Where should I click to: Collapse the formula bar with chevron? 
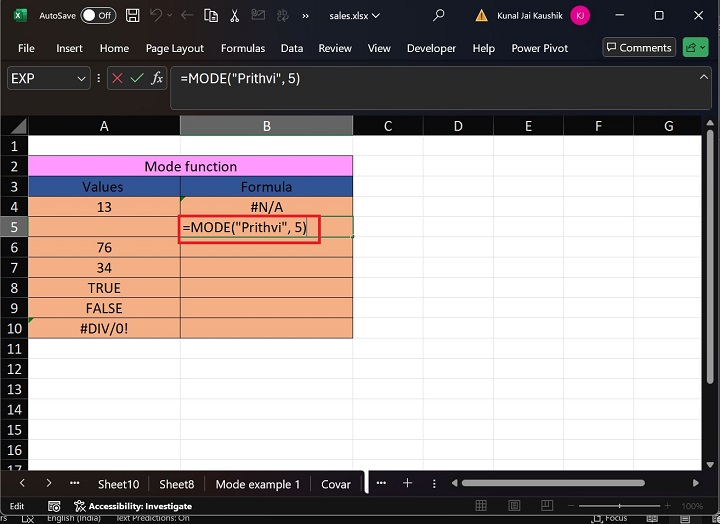click(x=703, y=77)
